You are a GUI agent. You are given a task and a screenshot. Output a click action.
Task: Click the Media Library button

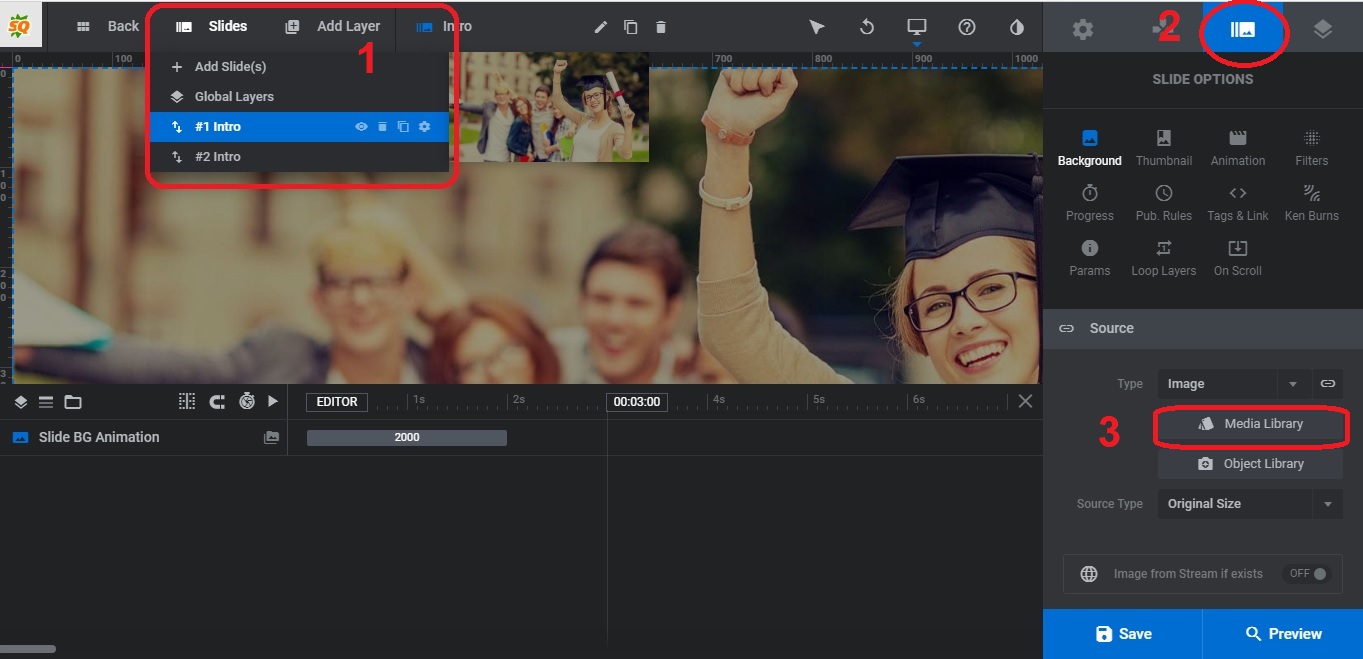[x=1251, y=424]
